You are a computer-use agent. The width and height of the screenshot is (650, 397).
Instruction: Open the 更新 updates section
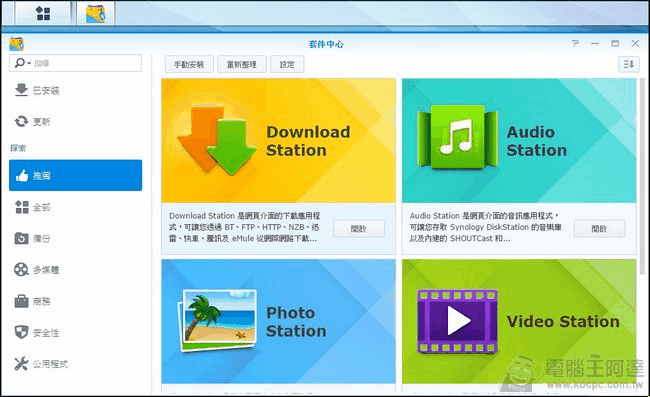(75, 121)
